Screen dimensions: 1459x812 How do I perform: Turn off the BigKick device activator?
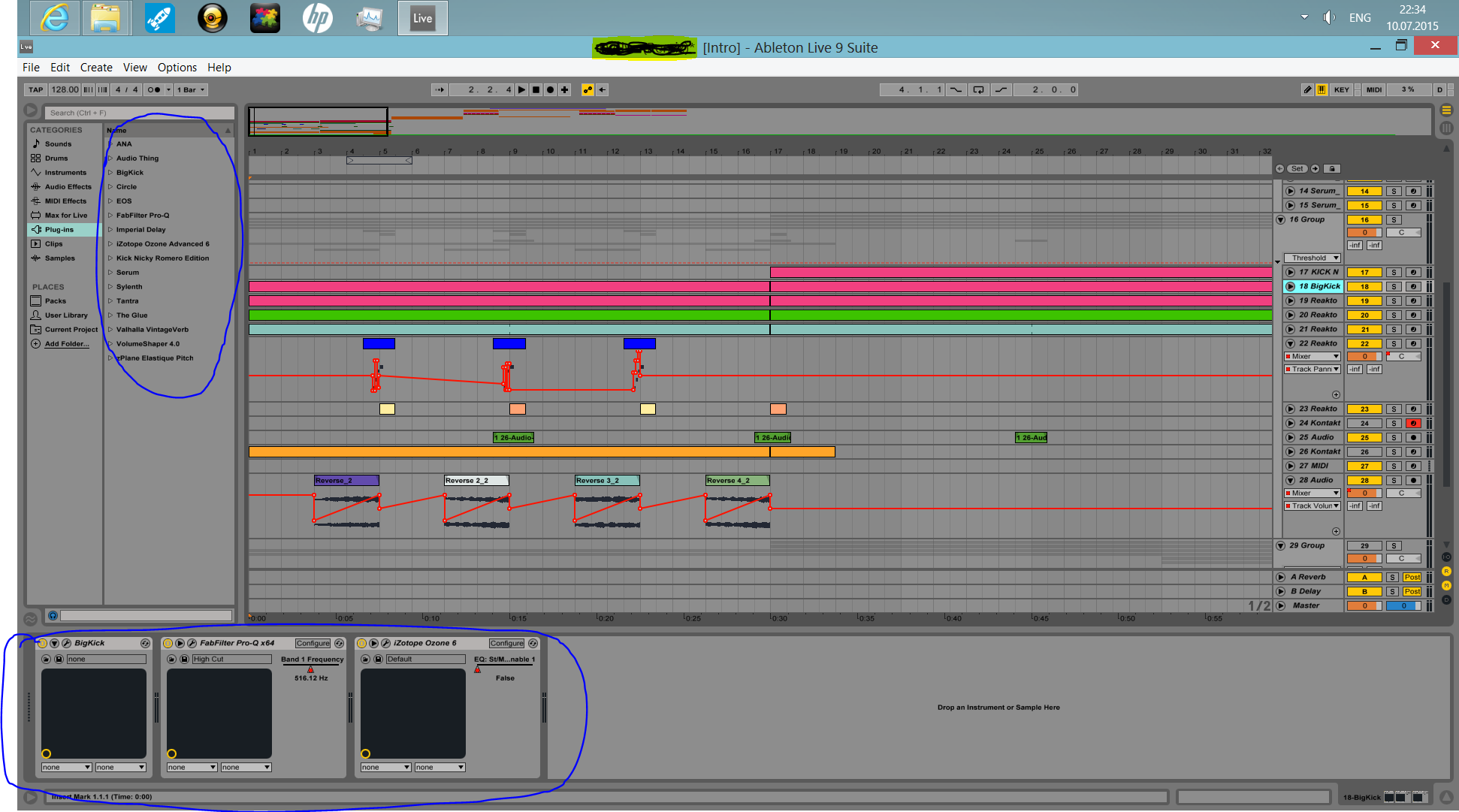pyautogui.click(x=43, y=643)
